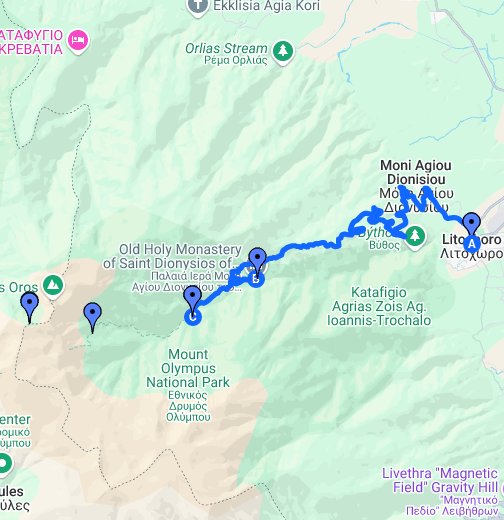The width and height of the screenshot is (504, 520).
Task: Click Katafigio Agrias Zois Ag. Ioannis-Trochalo label
Action: pos(379,307)
